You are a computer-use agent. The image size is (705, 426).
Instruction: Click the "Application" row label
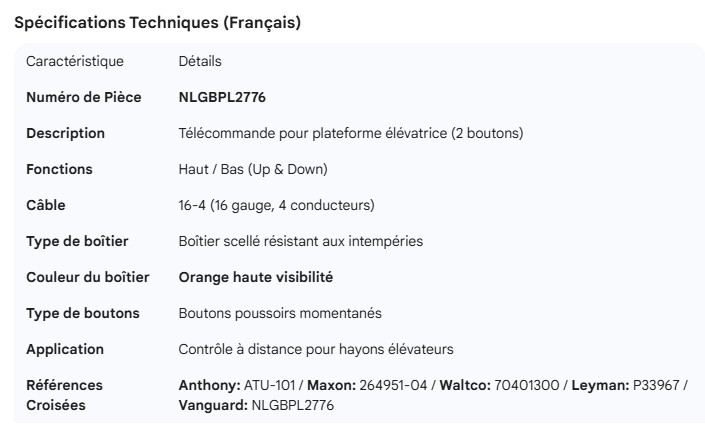pyautogui.click(x=65, y=350)
